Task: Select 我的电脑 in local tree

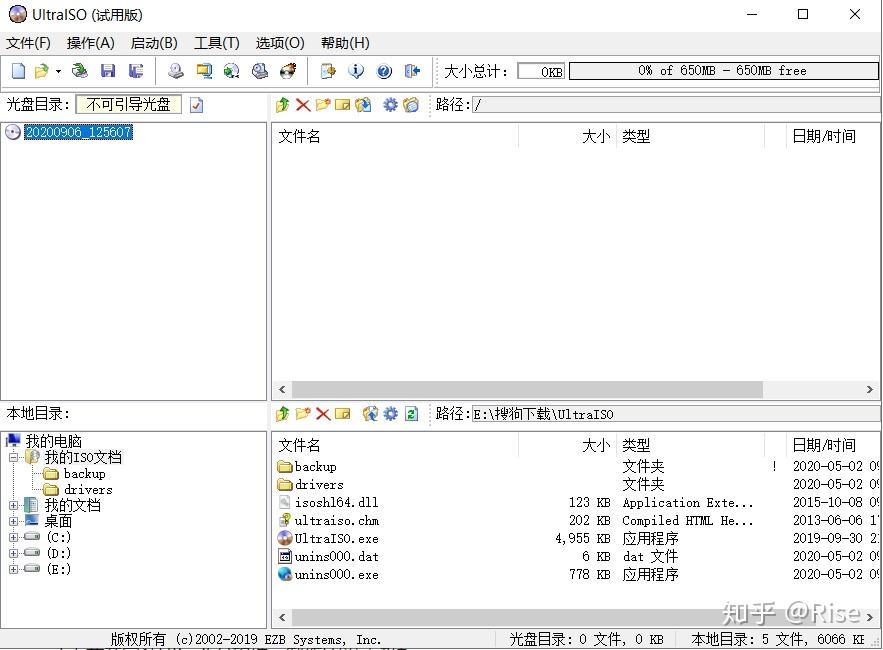Action: tap(53, 441)
